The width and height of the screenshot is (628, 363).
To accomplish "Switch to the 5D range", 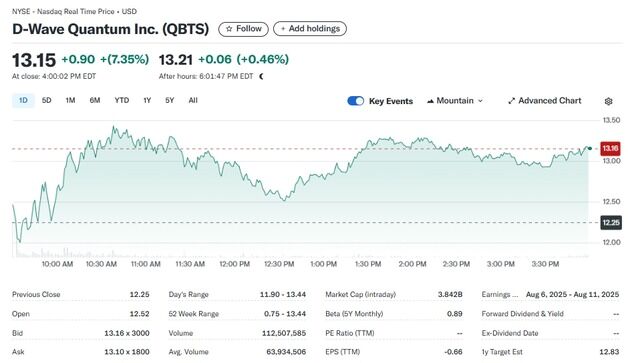I will pos(46,101).
